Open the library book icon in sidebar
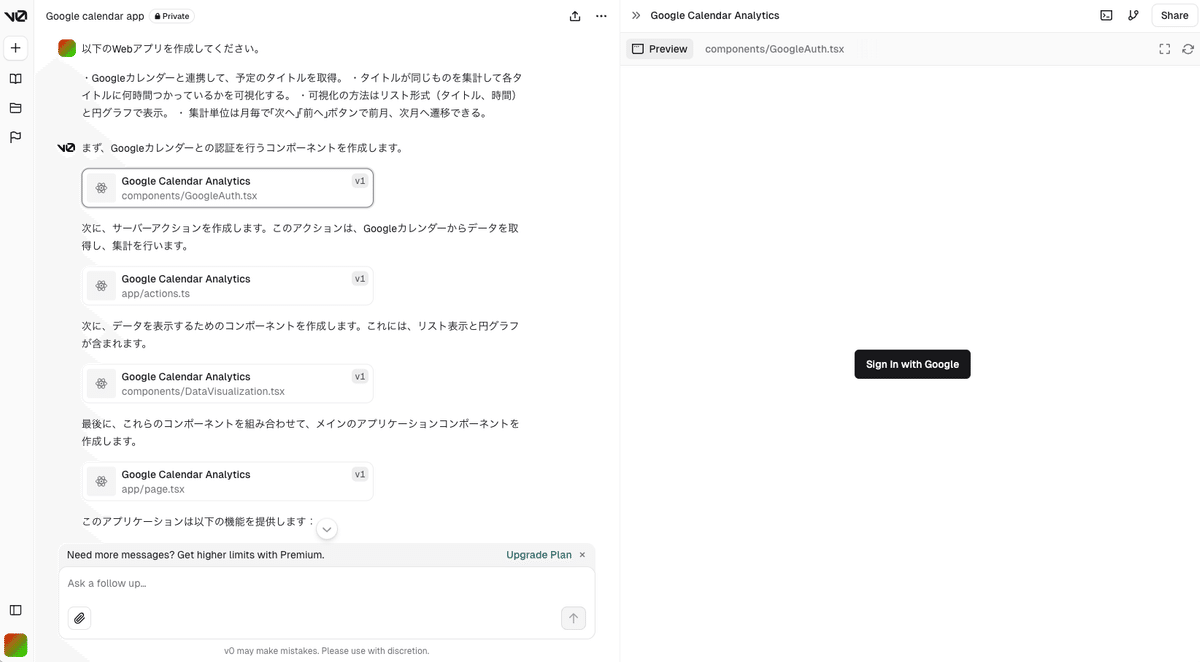The image size is (1200, 662). coord(15,78)
